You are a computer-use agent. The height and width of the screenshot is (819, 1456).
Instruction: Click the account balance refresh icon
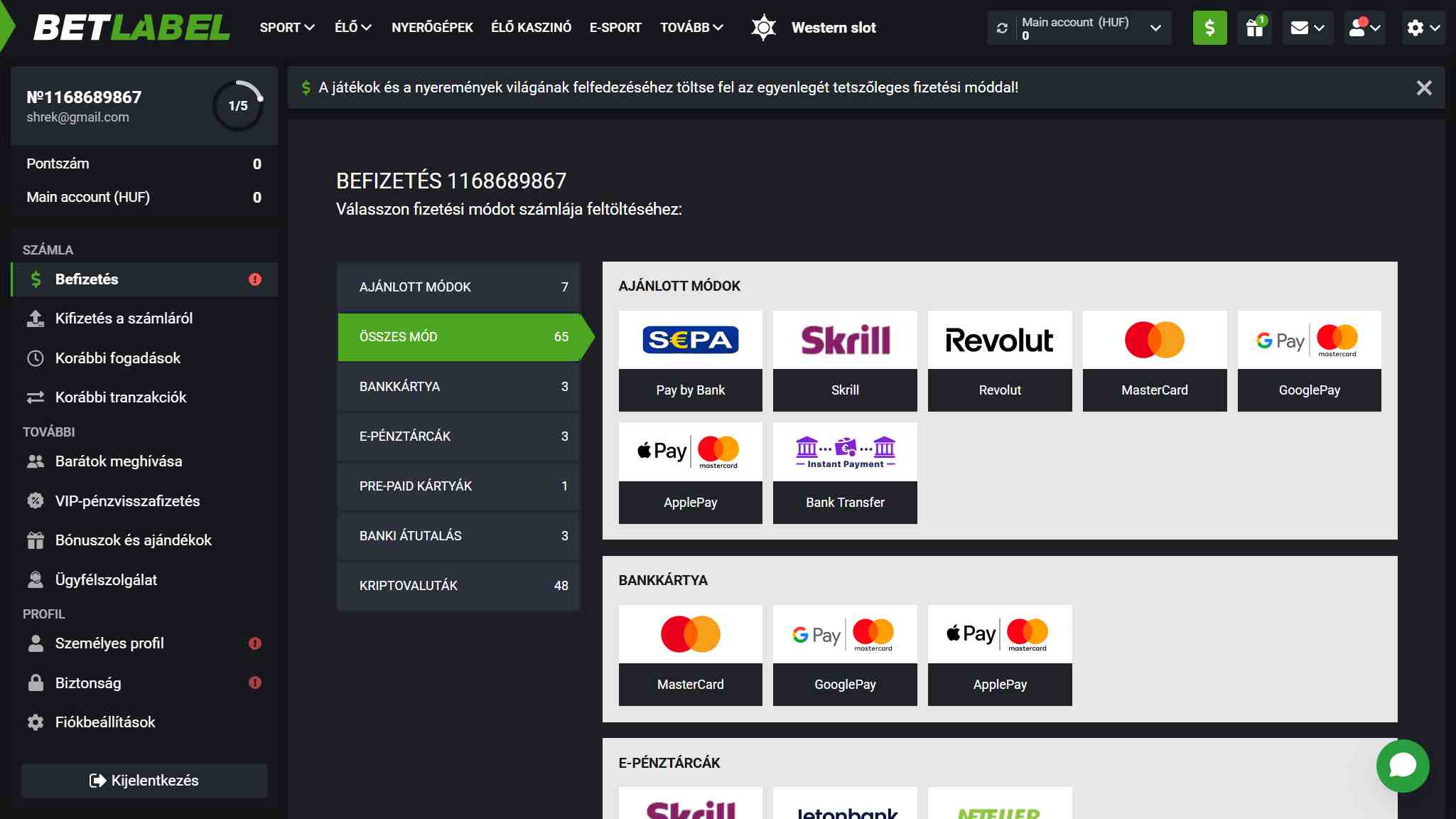(x=1002, y=28)
